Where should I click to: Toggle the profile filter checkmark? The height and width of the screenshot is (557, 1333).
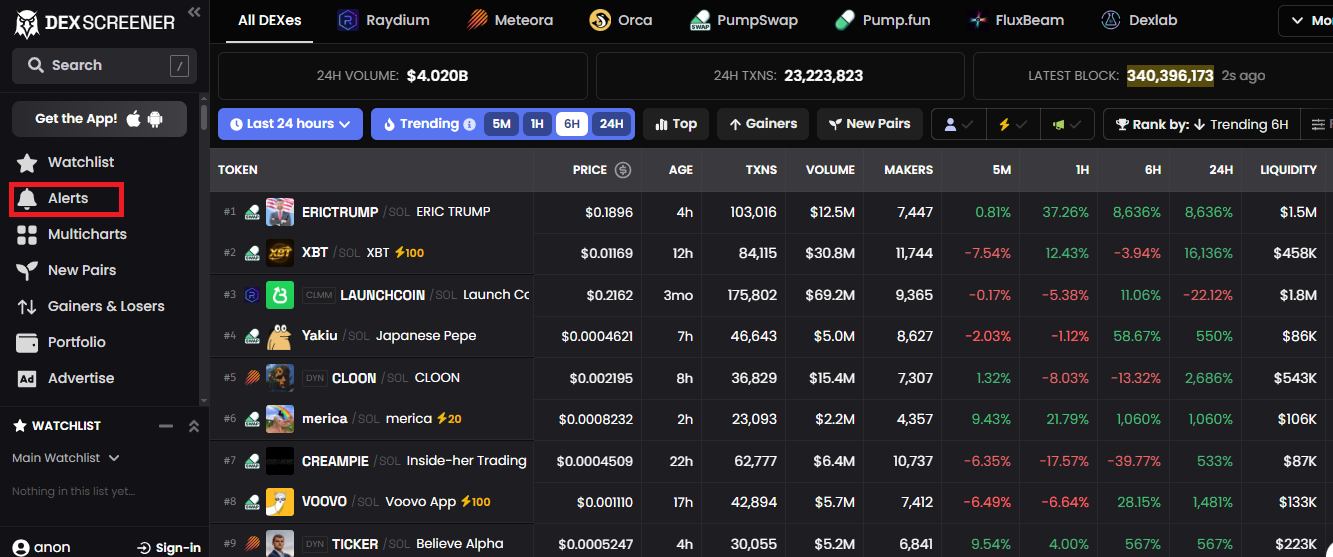tap(958, 124)
